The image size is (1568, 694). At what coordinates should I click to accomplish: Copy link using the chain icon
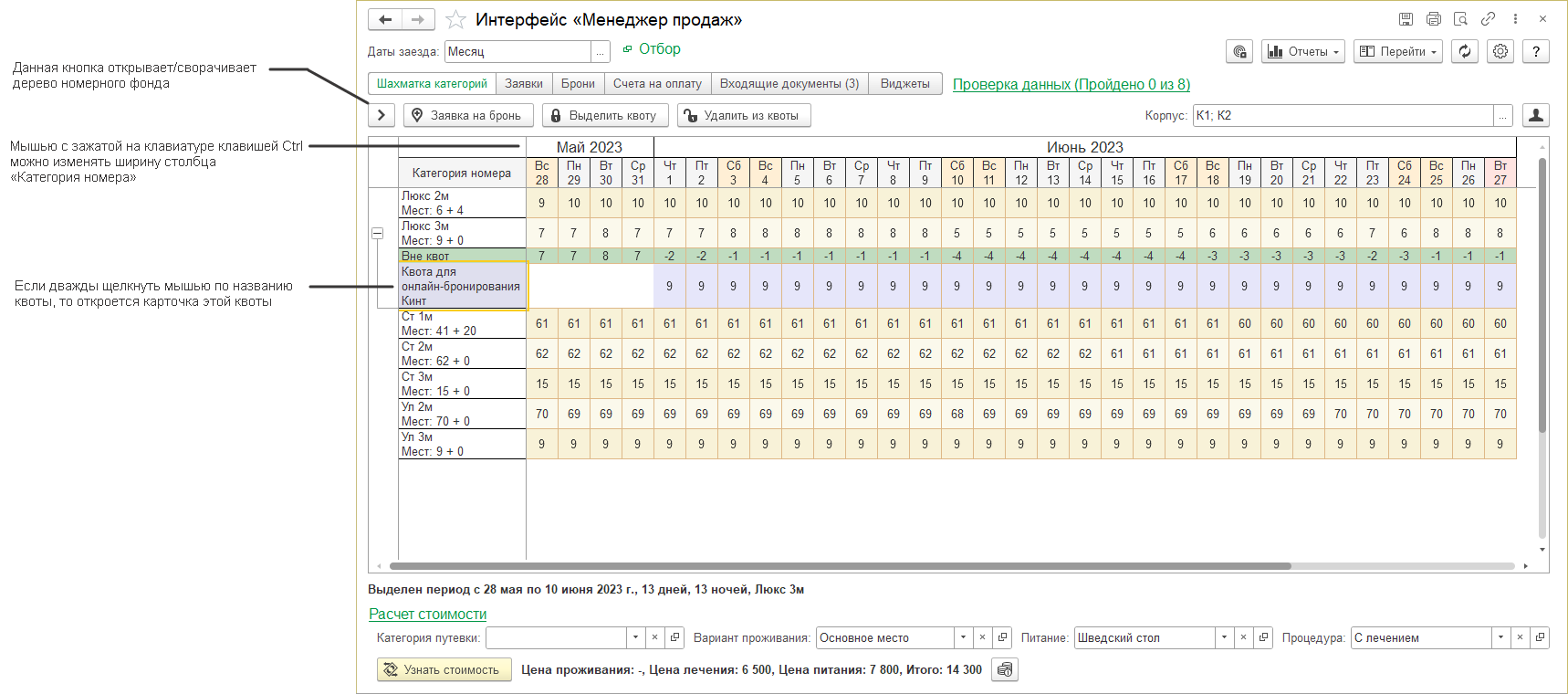click(x=1488, y=19)
